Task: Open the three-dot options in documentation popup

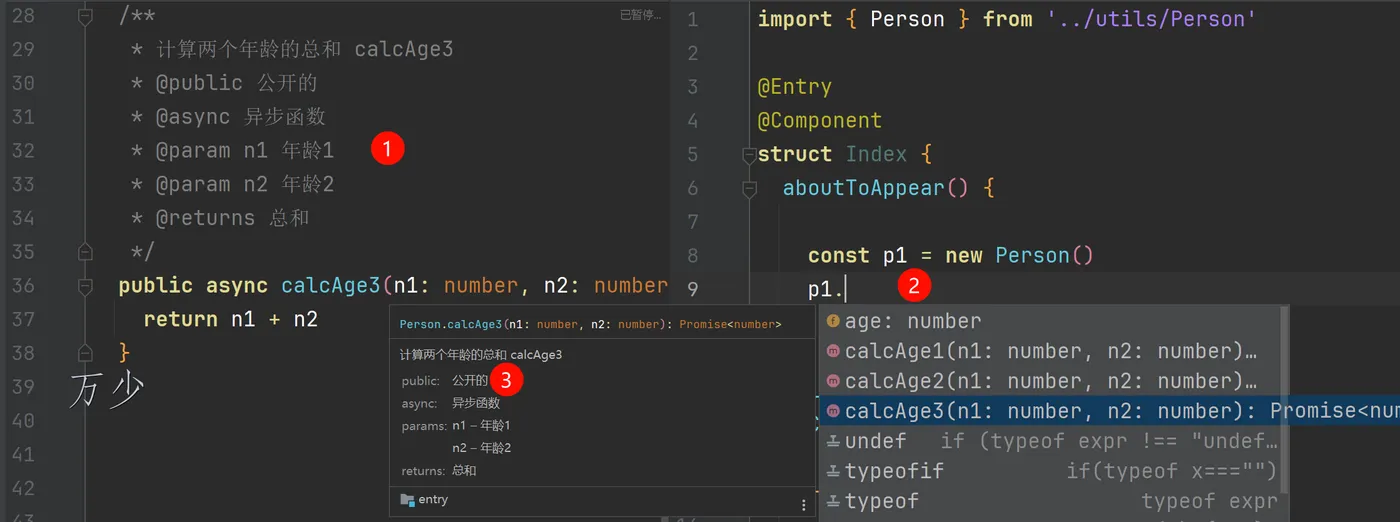Action: tap(804, 505)
